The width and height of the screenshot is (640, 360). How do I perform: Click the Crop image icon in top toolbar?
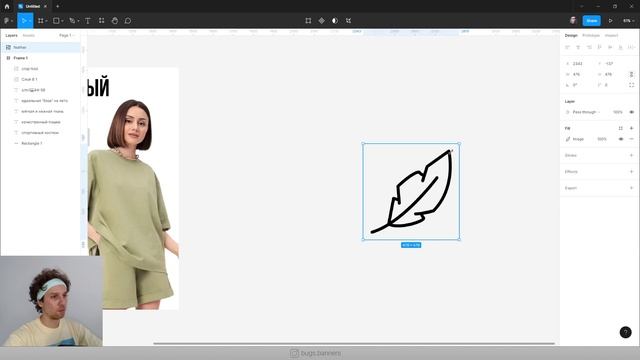pos(308,20)
